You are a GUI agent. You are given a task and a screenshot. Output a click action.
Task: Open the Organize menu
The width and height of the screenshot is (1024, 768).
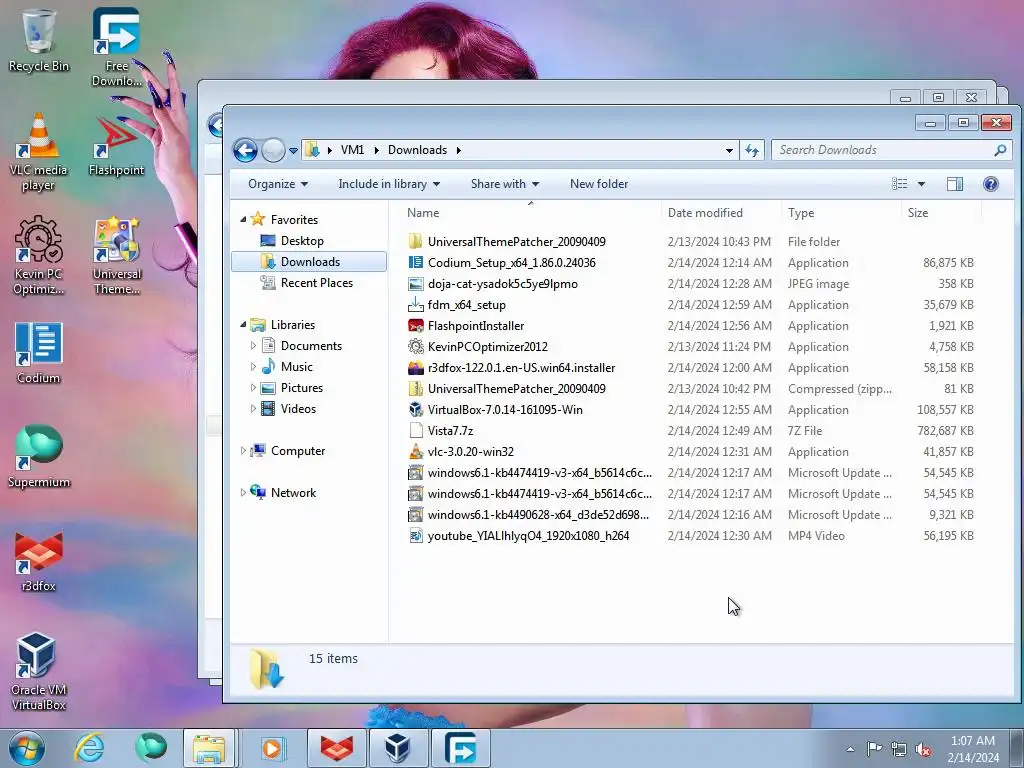point(278,184)
